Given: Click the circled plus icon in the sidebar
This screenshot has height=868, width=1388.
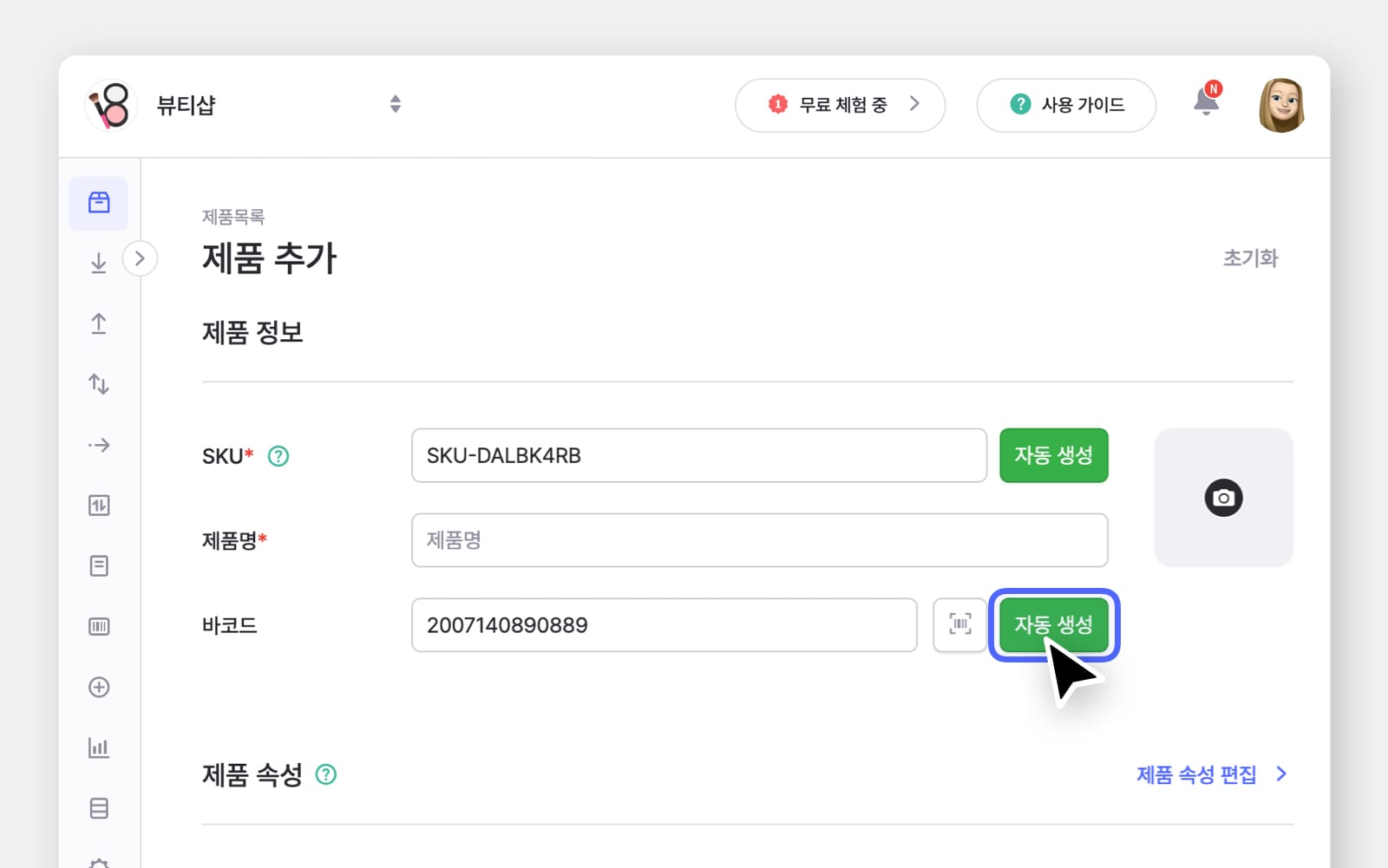Looking at the screenshot, I should (98, 687).
